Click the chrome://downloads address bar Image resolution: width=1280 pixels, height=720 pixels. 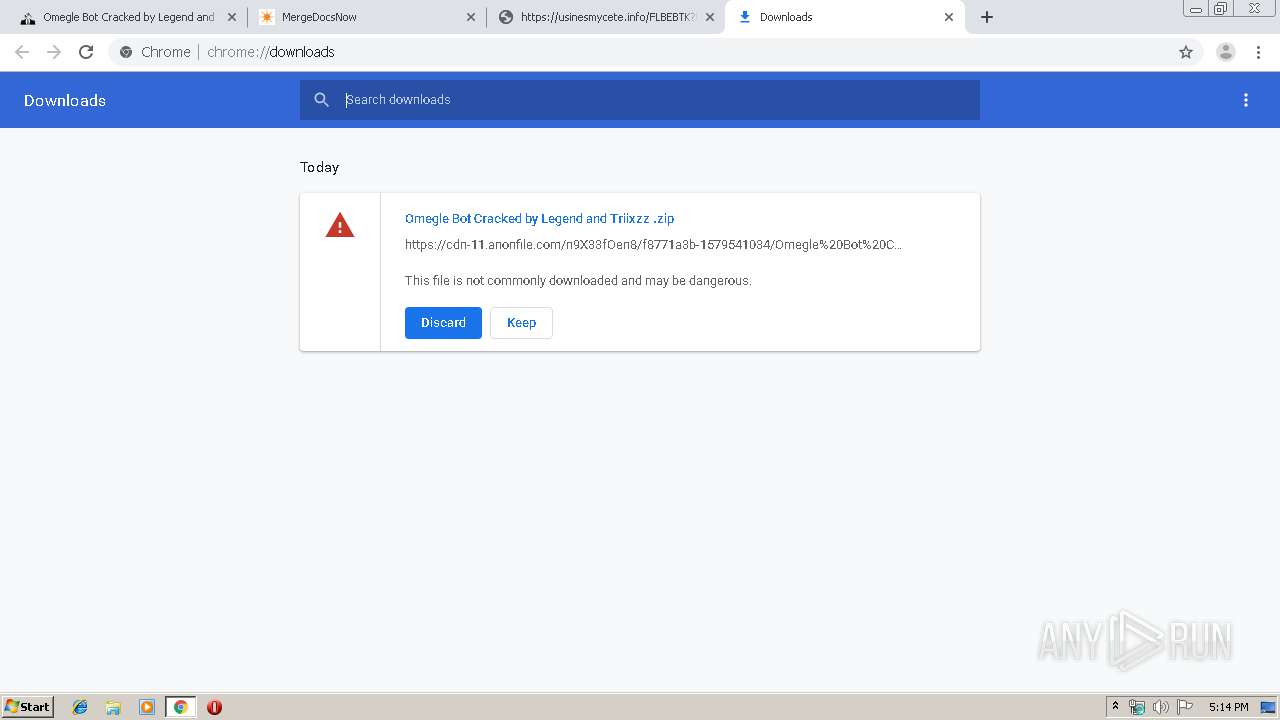click(x=640, y=52)
